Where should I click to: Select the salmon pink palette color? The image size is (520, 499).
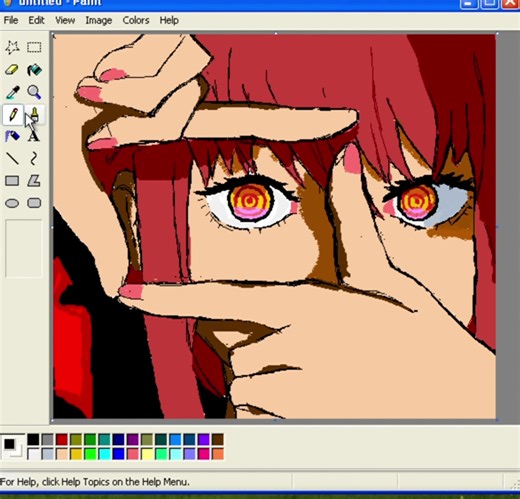pos(133,454)
